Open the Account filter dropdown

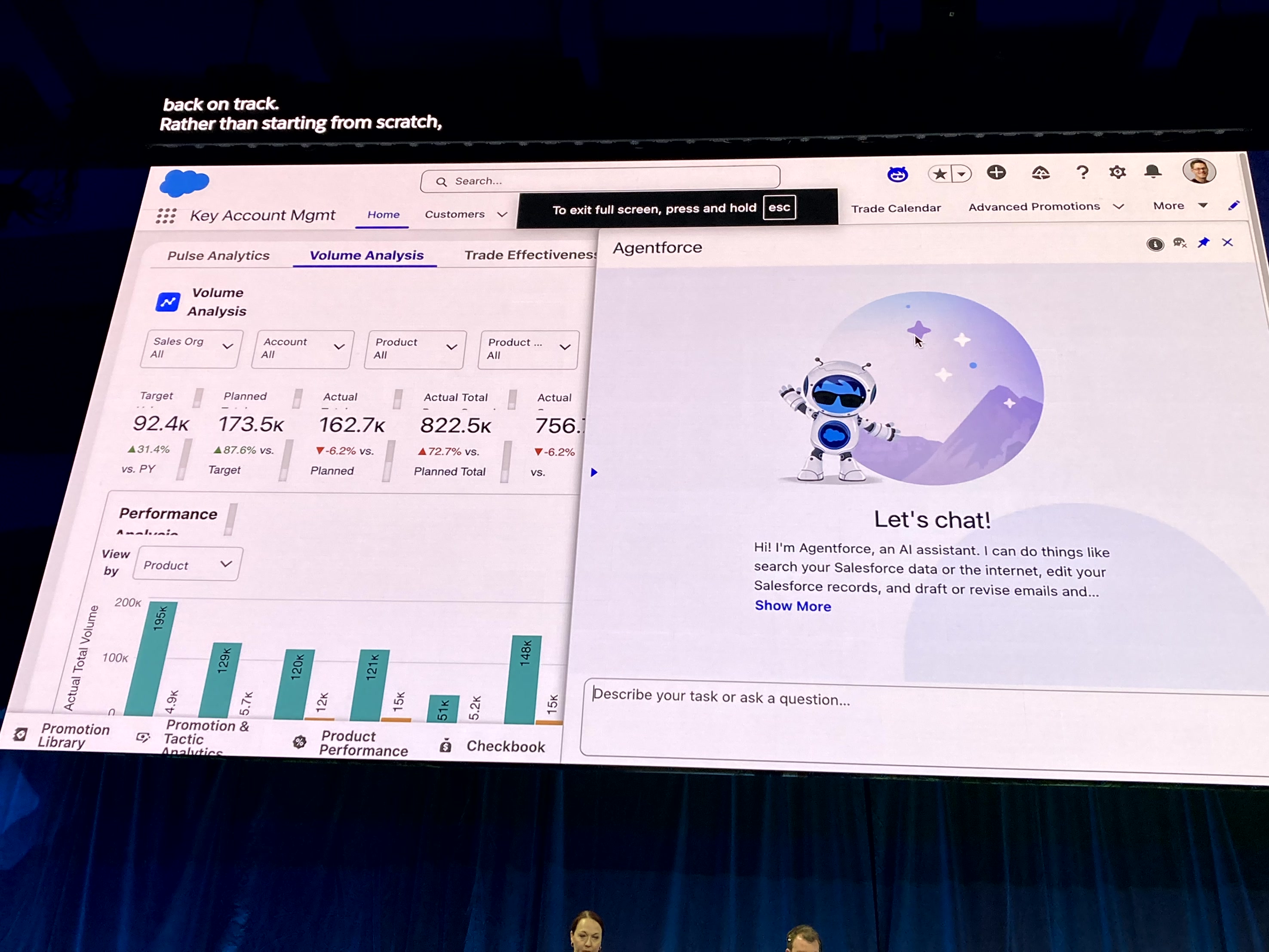pos(302,349)
